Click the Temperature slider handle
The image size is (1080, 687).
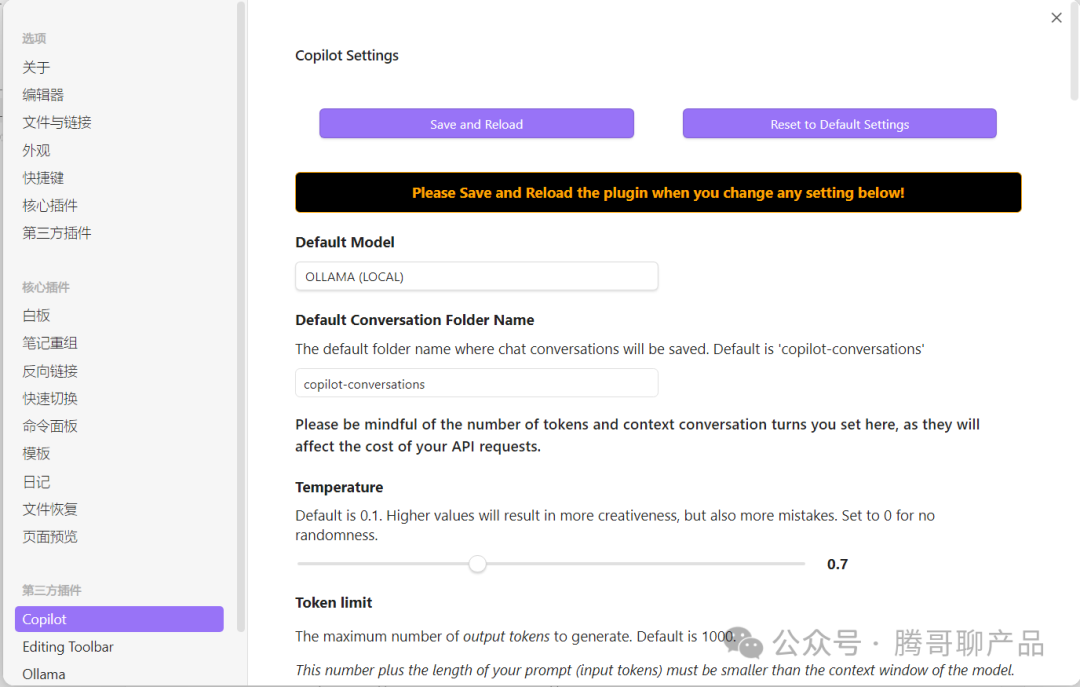(x=477, y=564)
